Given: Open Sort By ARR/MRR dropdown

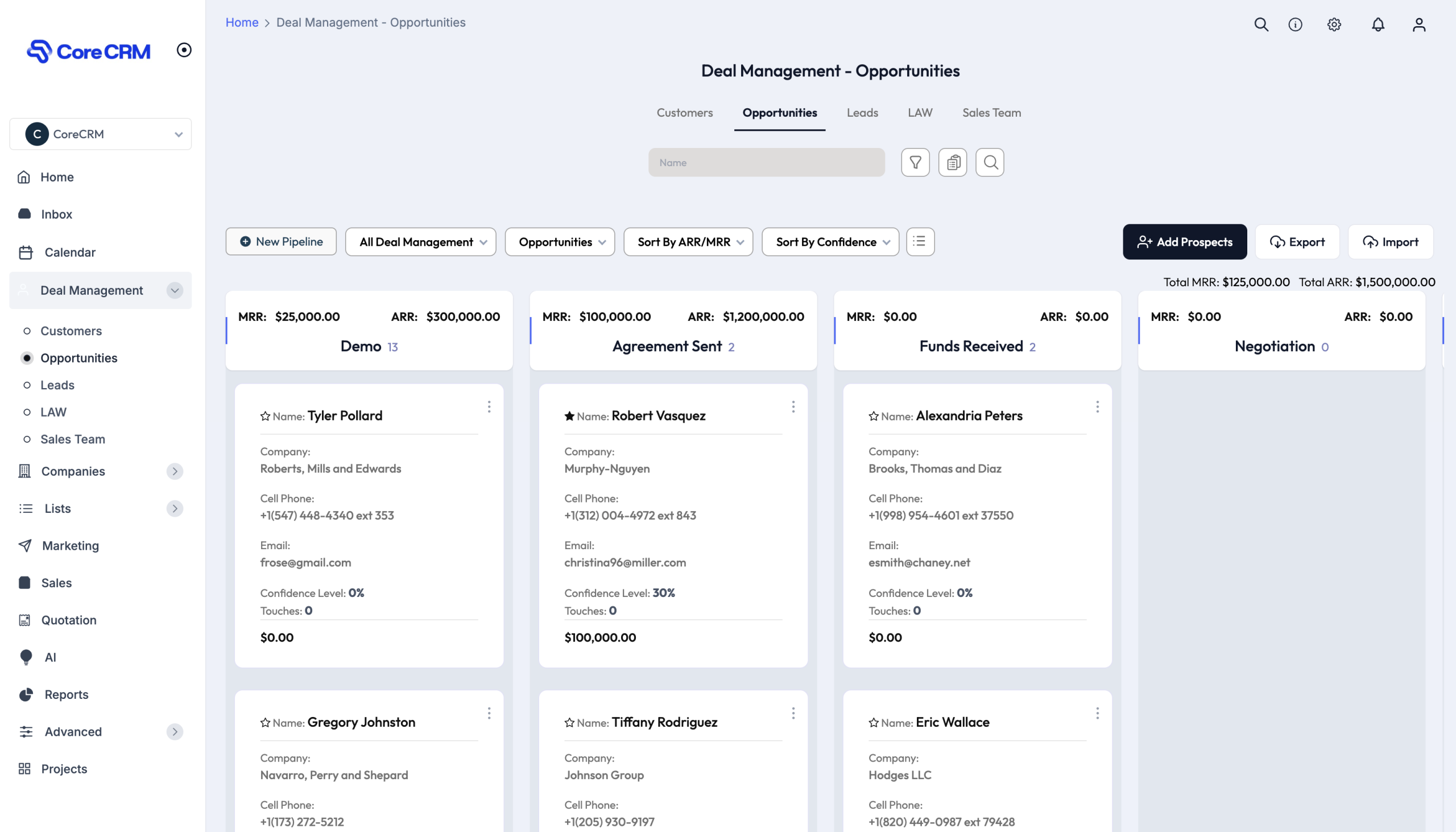Looking at the screenshot, I should pos(688,242).
